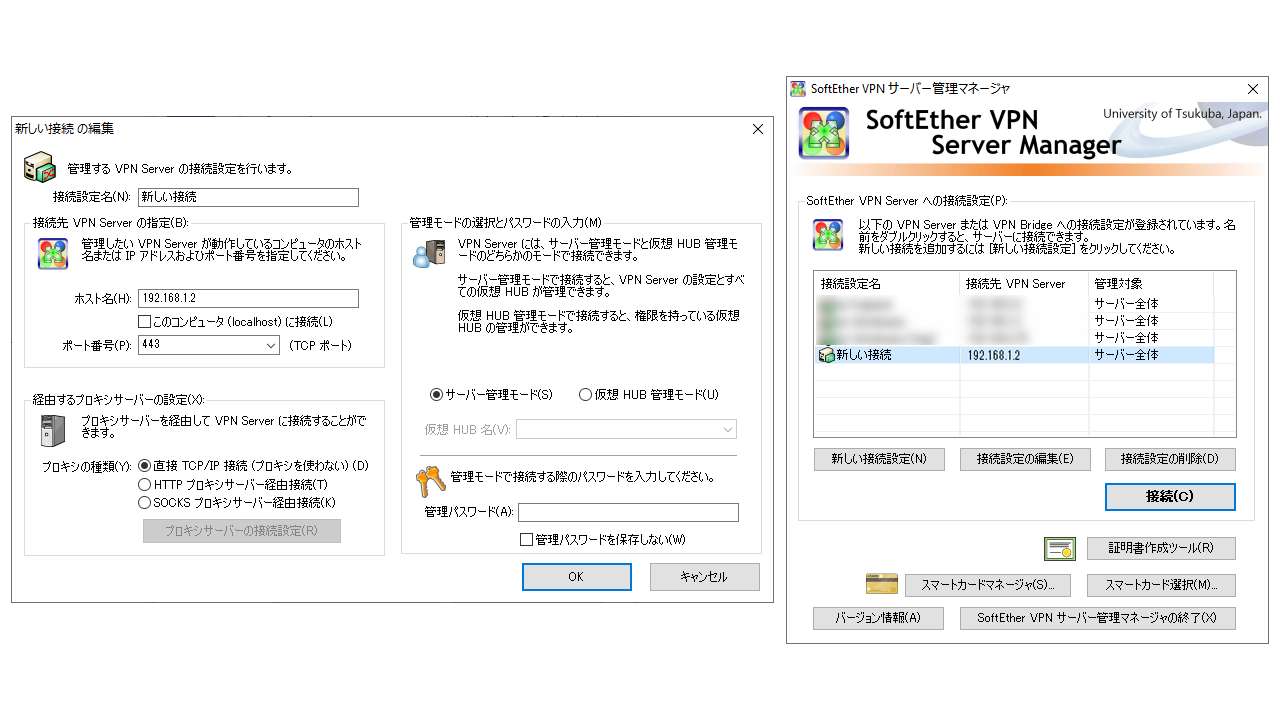Screen dimensions: 1280x720
Task: Click the admin mode computer-user icon
Action: click(x=430, y=253)
